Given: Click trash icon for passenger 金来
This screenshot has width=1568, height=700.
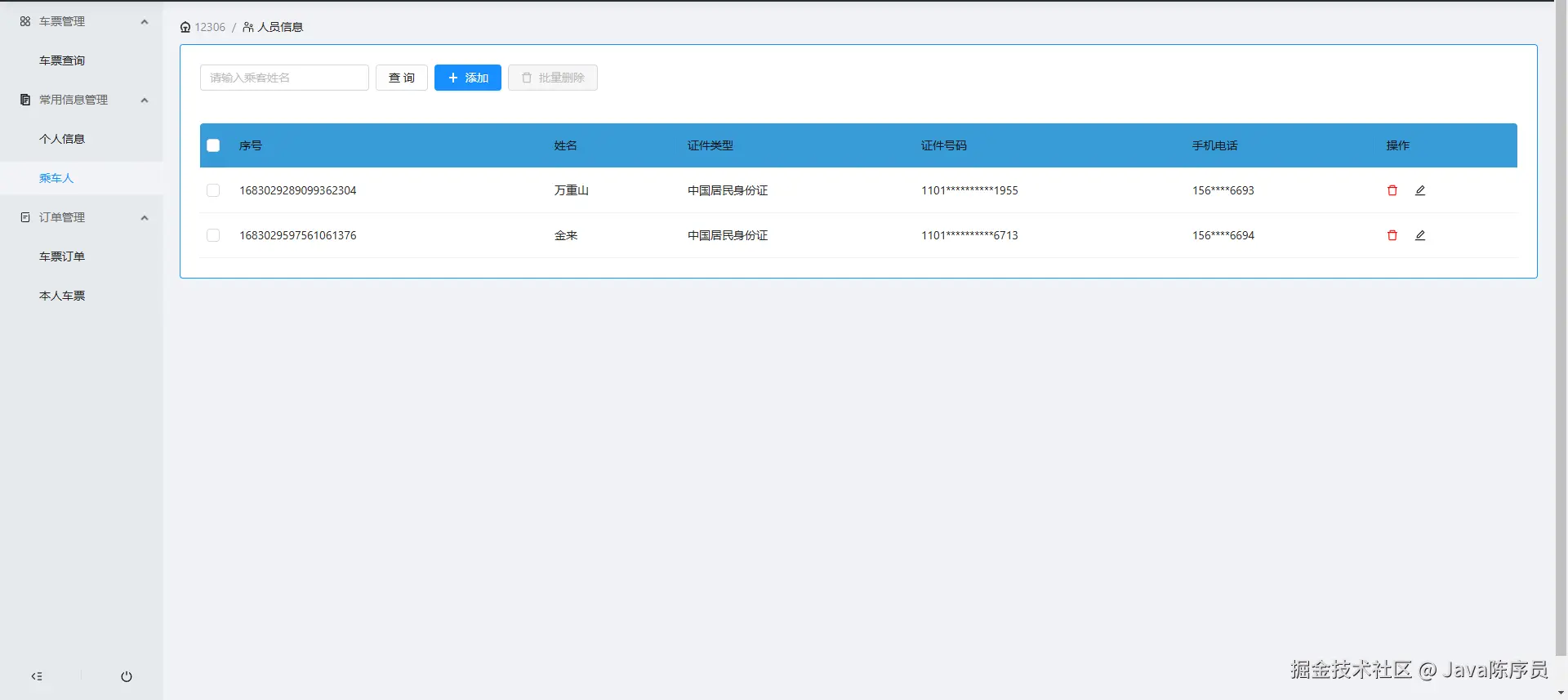Looking at the screenshot, I should (1392, 235).
